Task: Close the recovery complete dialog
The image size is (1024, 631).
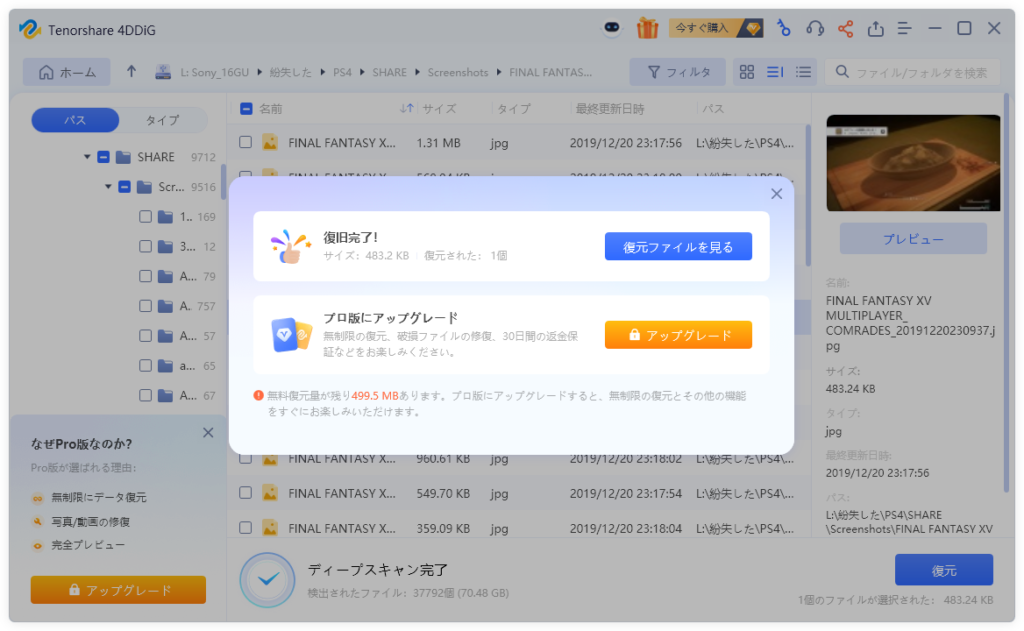Action: click(x=776, y=194)
